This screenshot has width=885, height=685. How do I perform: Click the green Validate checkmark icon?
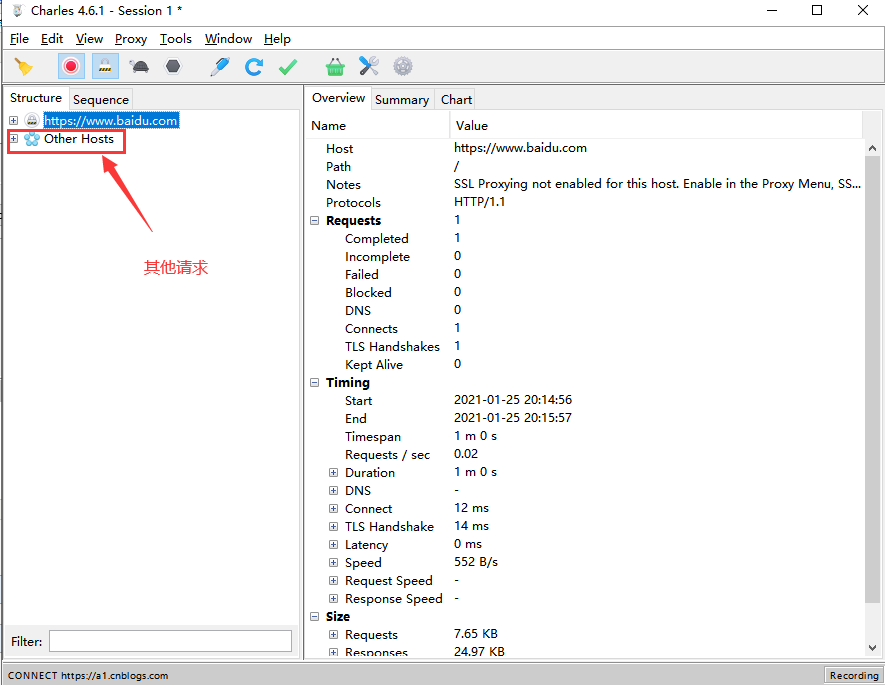click(x=288, y=67)
